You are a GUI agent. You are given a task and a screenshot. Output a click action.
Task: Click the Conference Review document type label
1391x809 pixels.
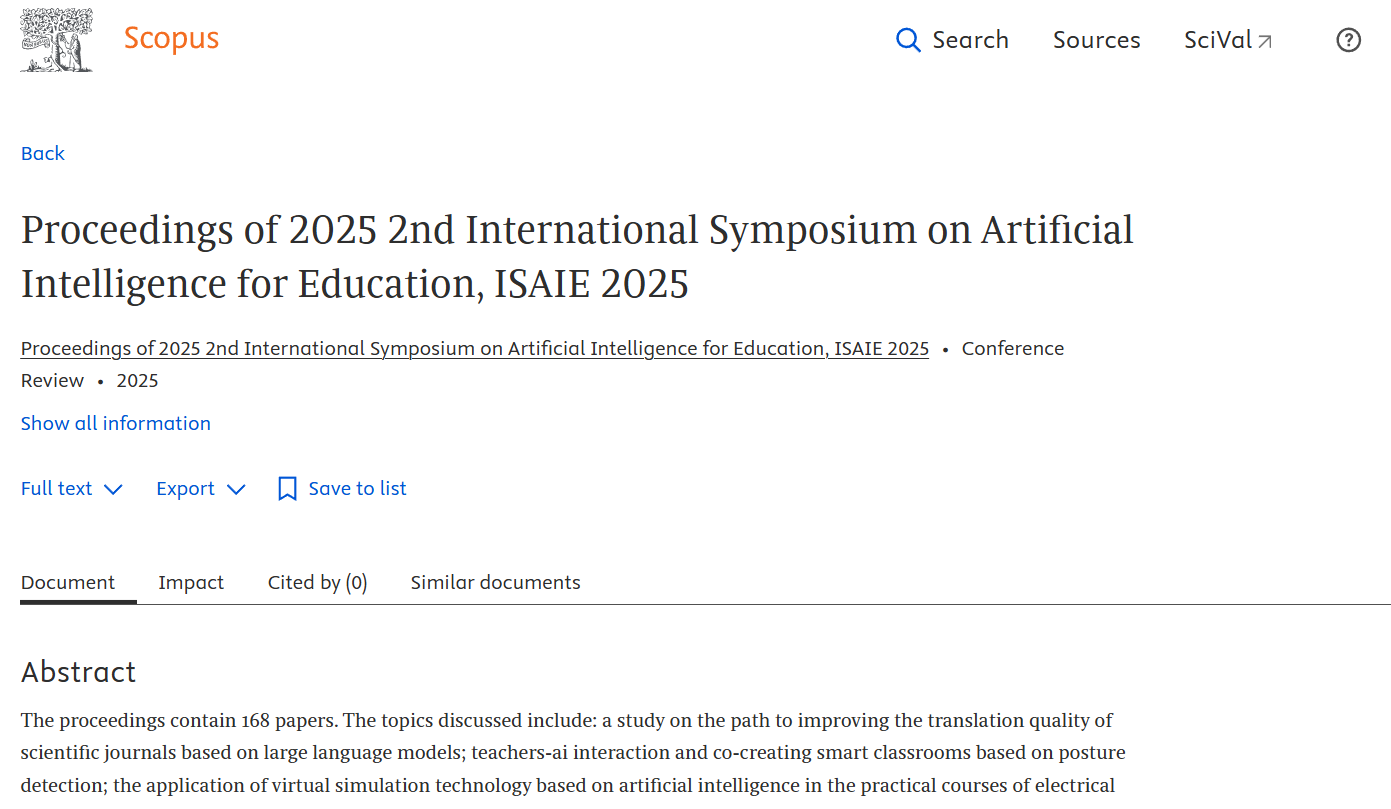click(x=1012, y=349)
